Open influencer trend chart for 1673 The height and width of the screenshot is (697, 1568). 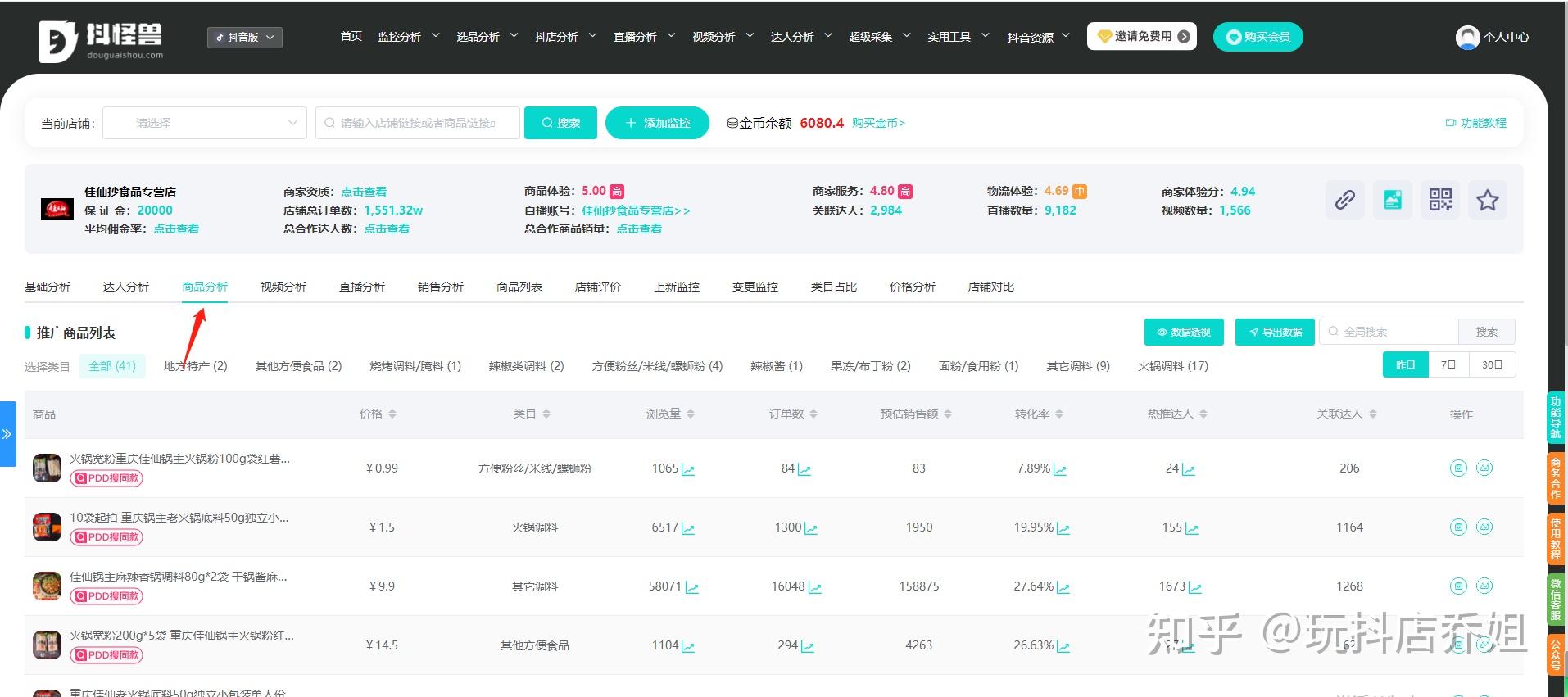click(x=1195, y=587)
